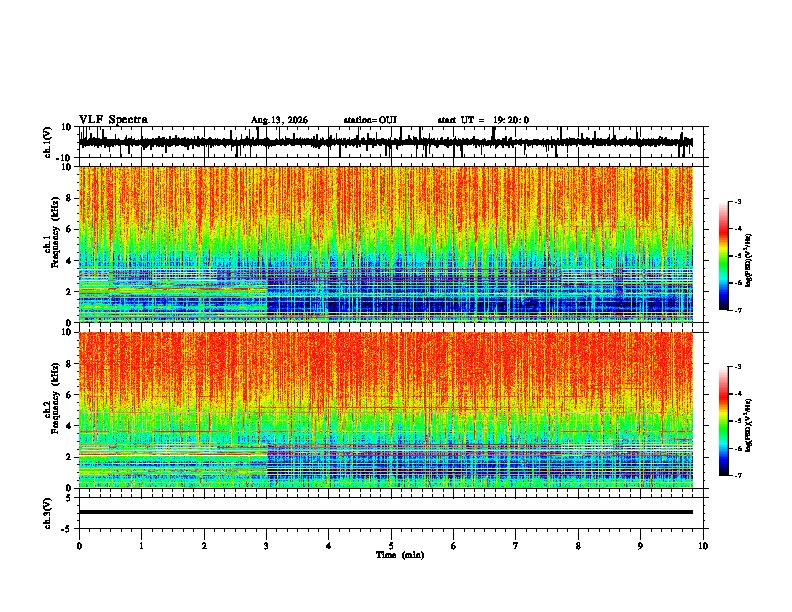Click the "8" tick on ch.1 frequency axis
The height and width of the screenshot is (612, 792).
click(70, 198)
